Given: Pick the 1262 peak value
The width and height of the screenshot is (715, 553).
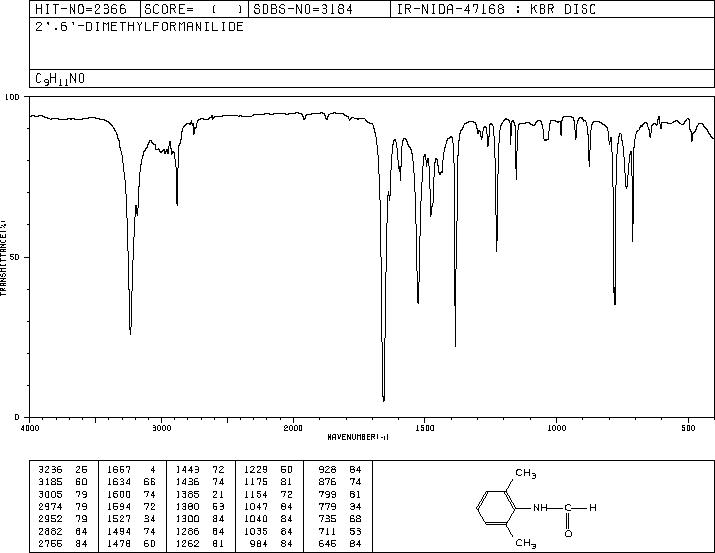Looking at the screenshot, I should tap(187, 544).
